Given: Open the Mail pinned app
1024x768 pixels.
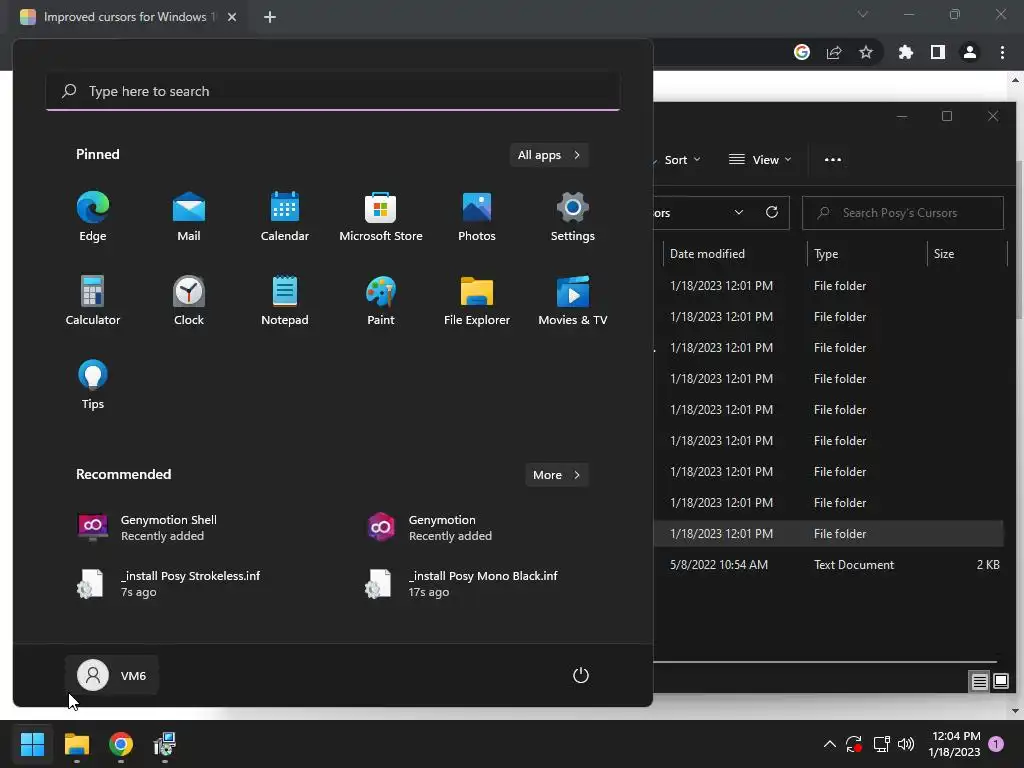Looking at the screenshot, I should click(189, 216).
